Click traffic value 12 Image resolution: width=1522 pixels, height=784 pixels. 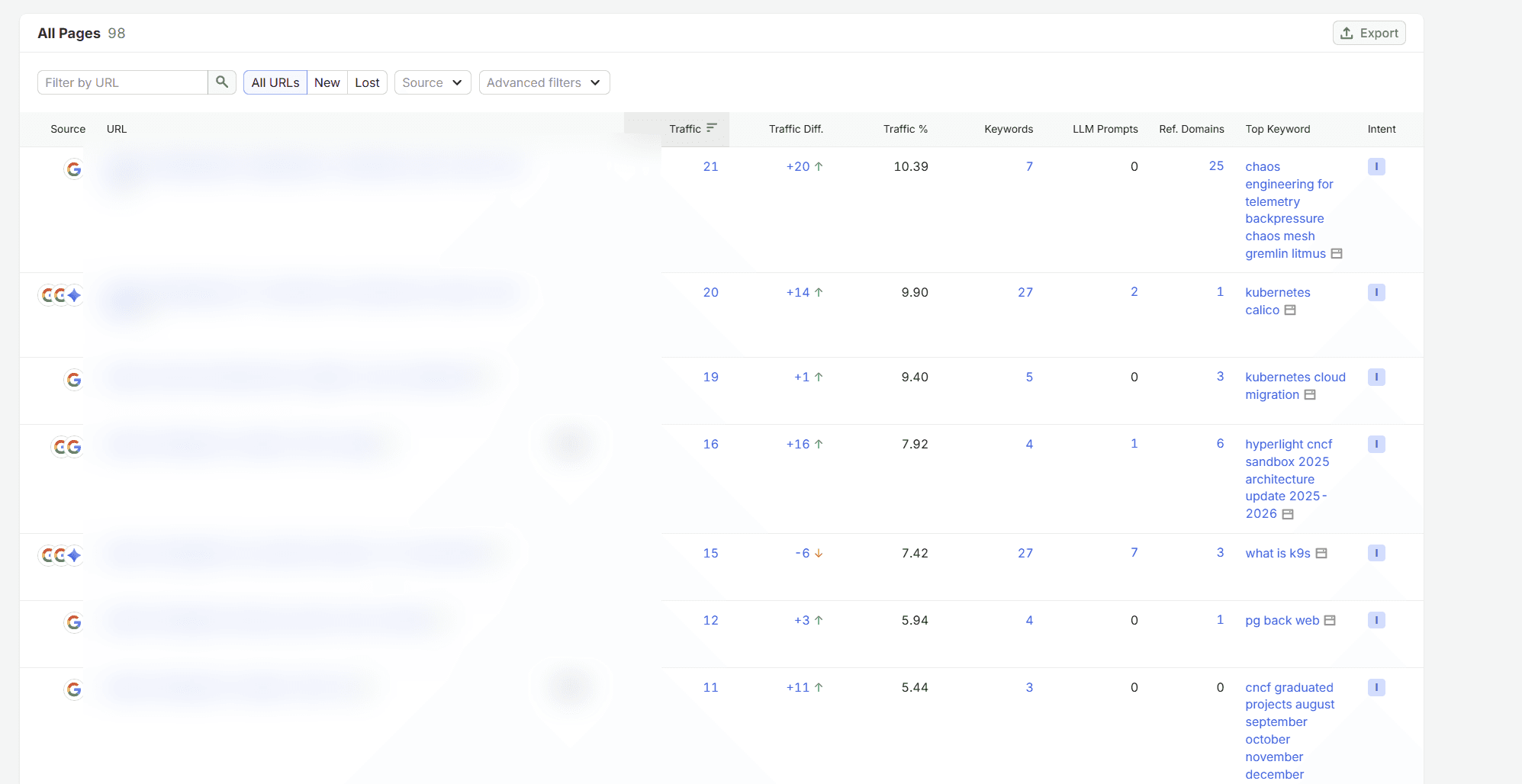click(x=710, y=620)
